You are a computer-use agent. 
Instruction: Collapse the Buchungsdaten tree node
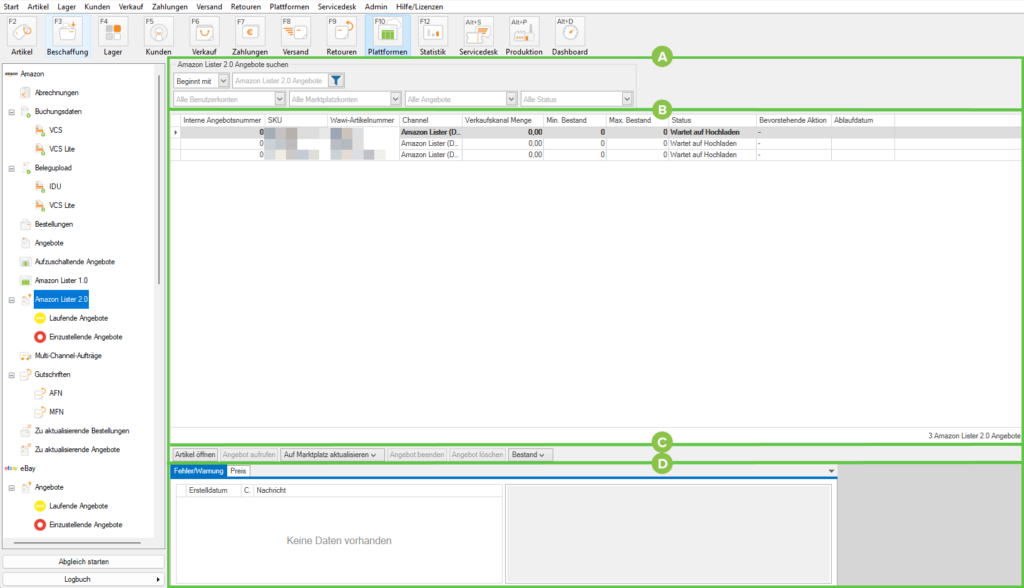click(x=11, y=112)
